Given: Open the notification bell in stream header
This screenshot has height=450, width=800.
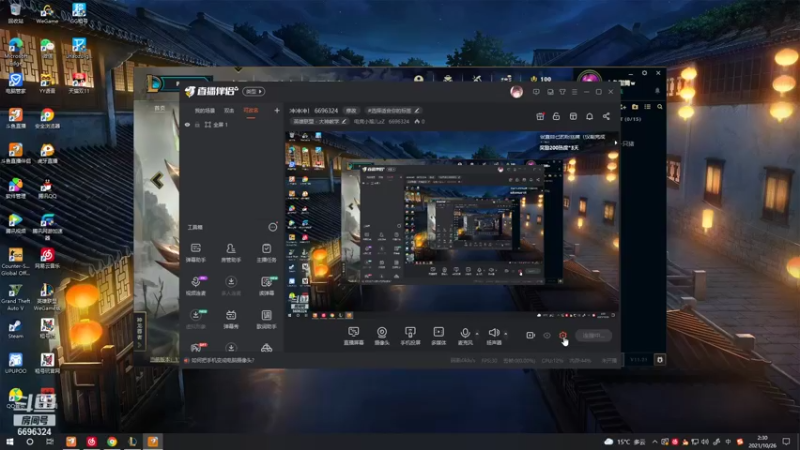Looking at the screenshot, I should [589, 116].
